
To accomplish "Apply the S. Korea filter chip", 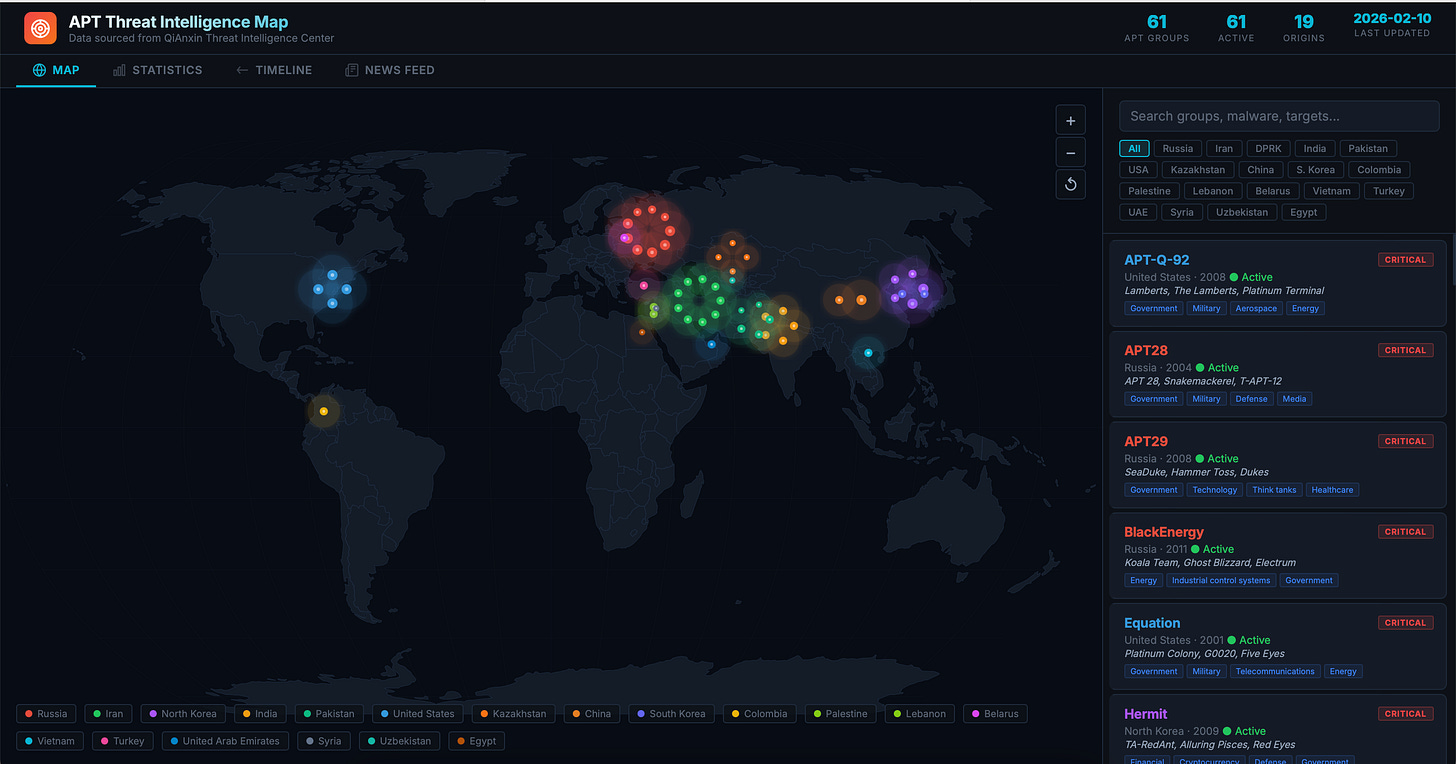I will (x=1315, y=170).
